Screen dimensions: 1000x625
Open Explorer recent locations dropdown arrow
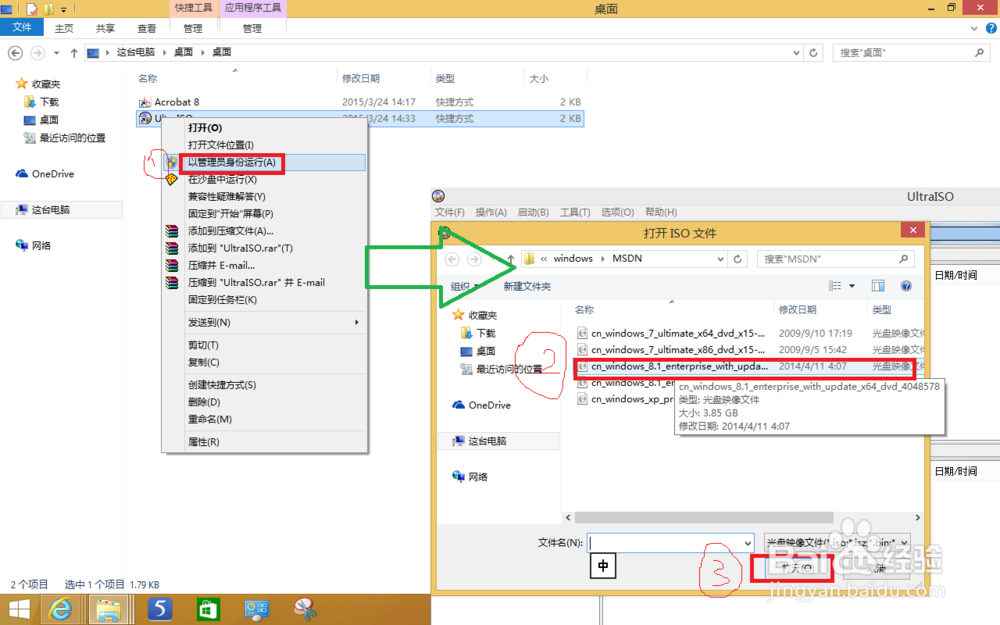pyautogui.click(x=57, y=53)
